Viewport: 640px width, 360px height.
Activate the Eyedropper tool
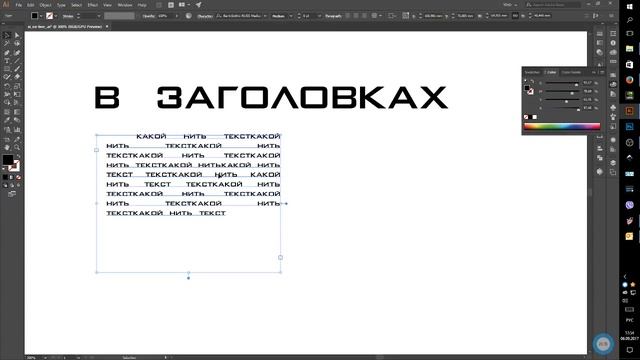[7, 120]
